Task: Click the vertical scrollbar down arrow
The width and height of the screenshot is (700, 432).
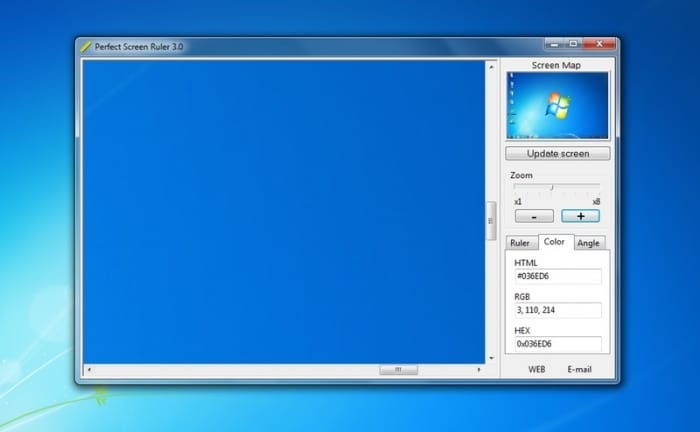Action: [x=491, y=357]
